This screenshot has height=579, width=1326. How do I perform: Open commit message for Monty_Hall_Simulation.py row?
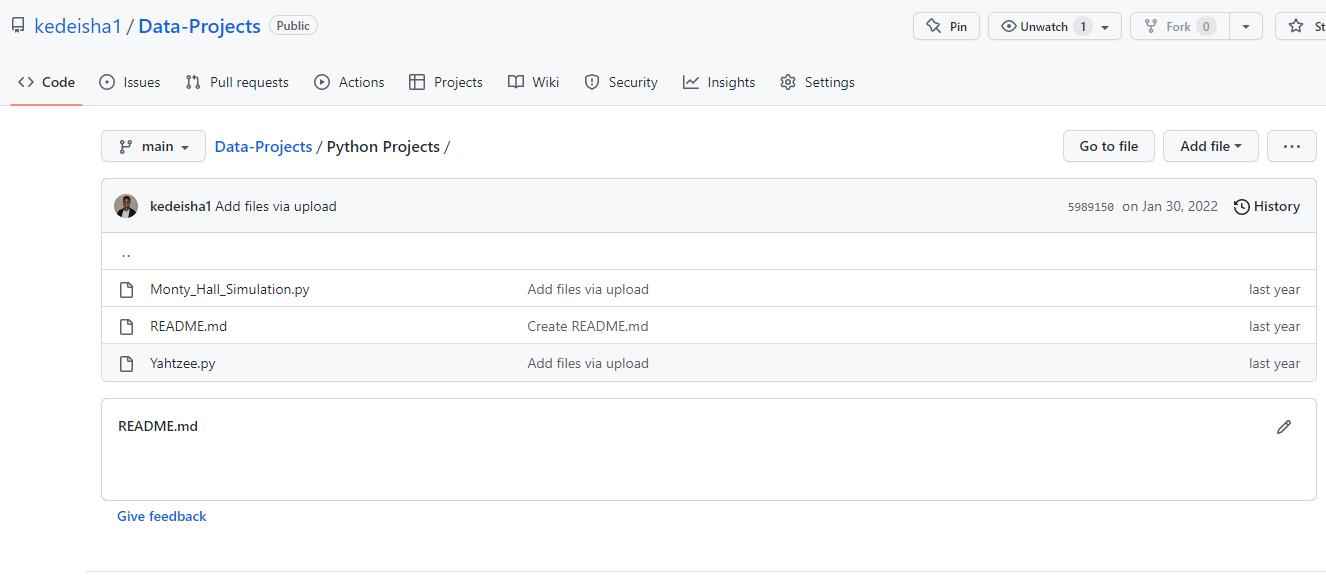[x=588, y=289]
